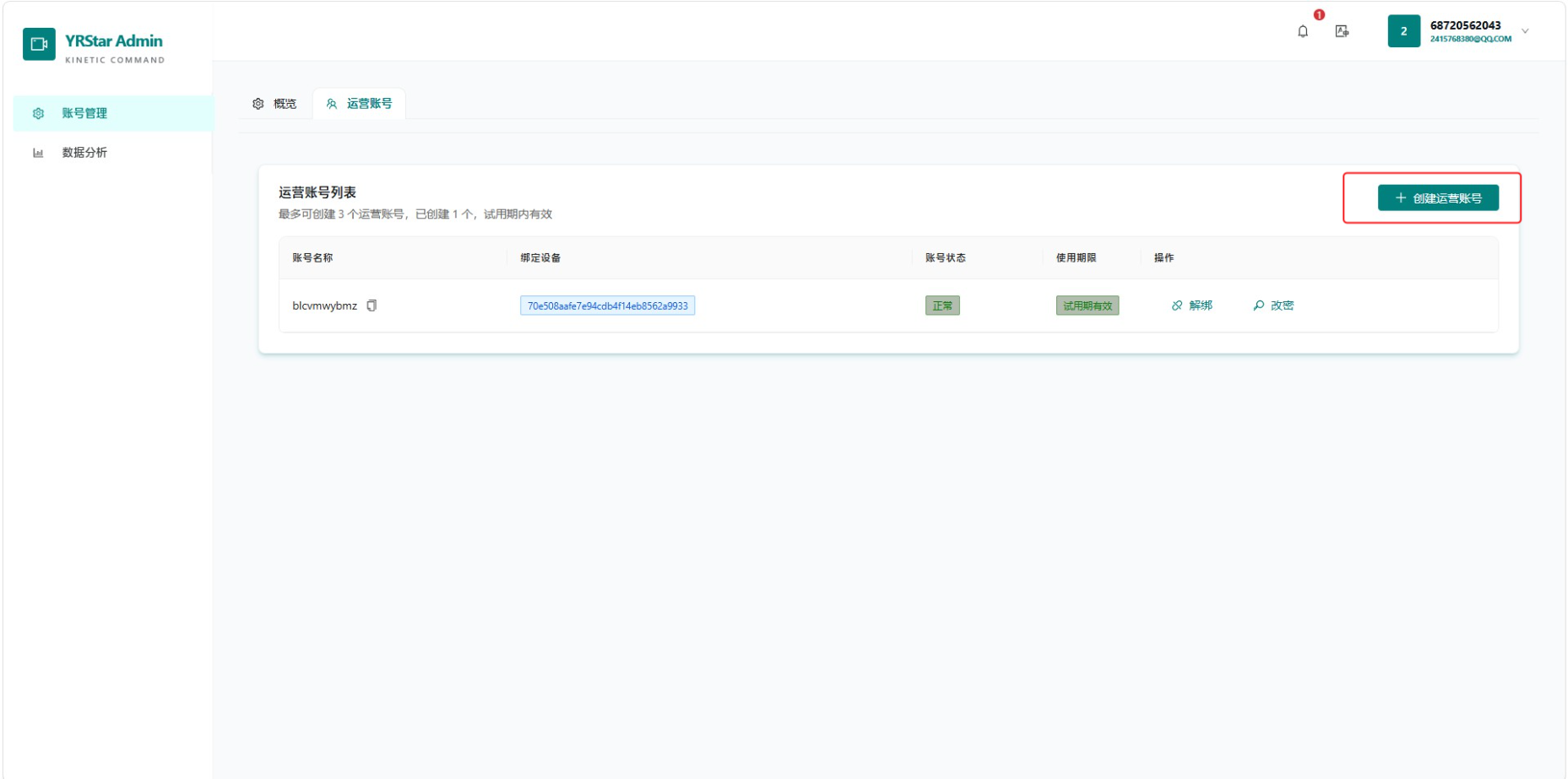Click the 试用期有效 tag
The width and height of the screenshot is (1568, 779).
[x=1088, y=306]
